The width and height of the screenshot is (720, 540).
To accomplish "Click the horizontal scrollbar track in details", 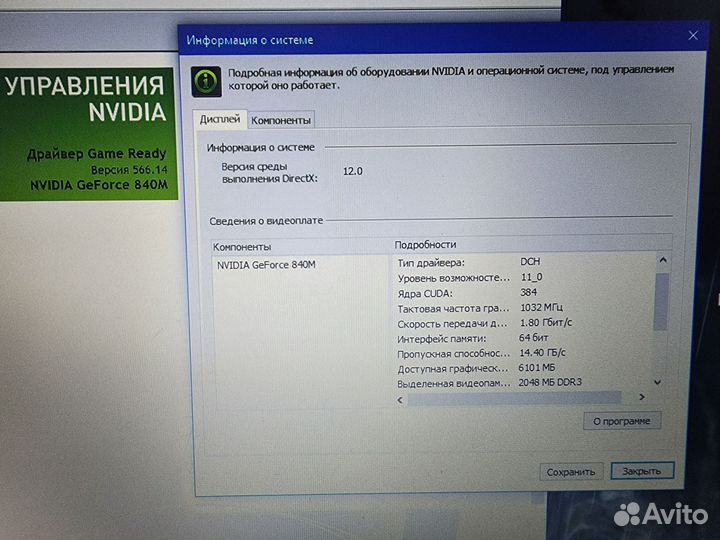I will [x=514, y=398].
